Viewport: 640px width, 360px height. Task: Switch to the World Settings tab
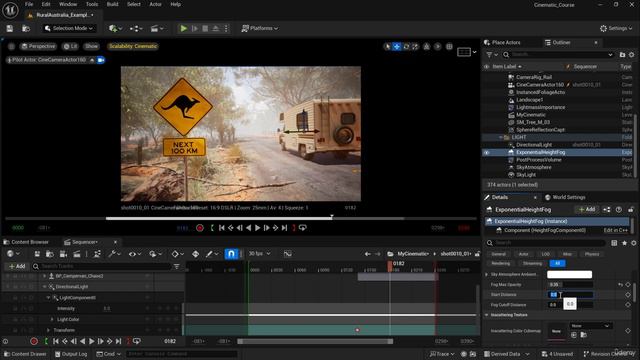coord(565,197)
